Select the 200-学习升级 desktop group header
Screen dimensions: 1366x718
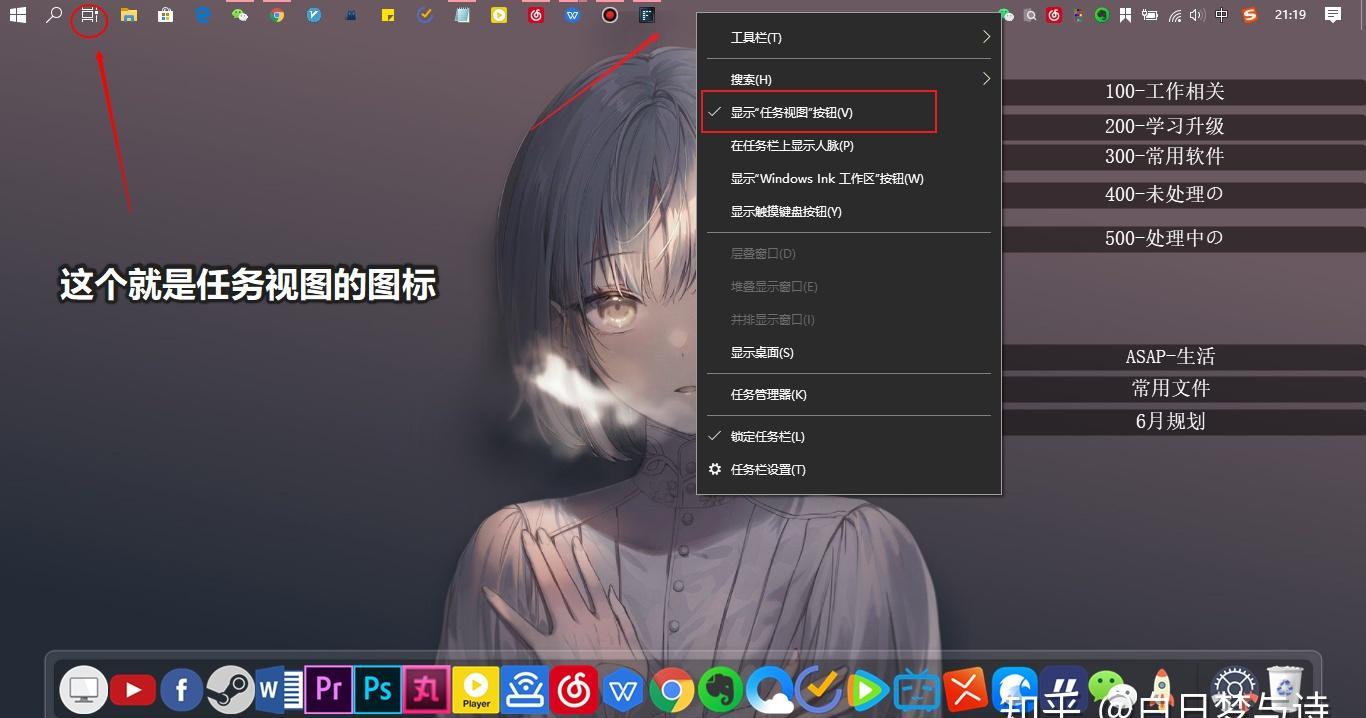point(1164,126)
